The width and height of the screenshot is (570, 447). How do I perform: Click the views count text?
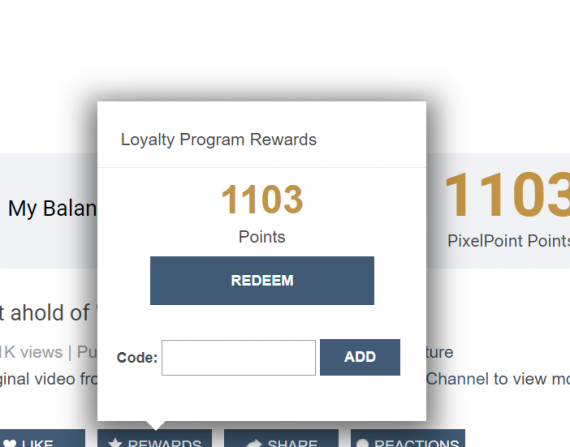(x=31, y=353)
